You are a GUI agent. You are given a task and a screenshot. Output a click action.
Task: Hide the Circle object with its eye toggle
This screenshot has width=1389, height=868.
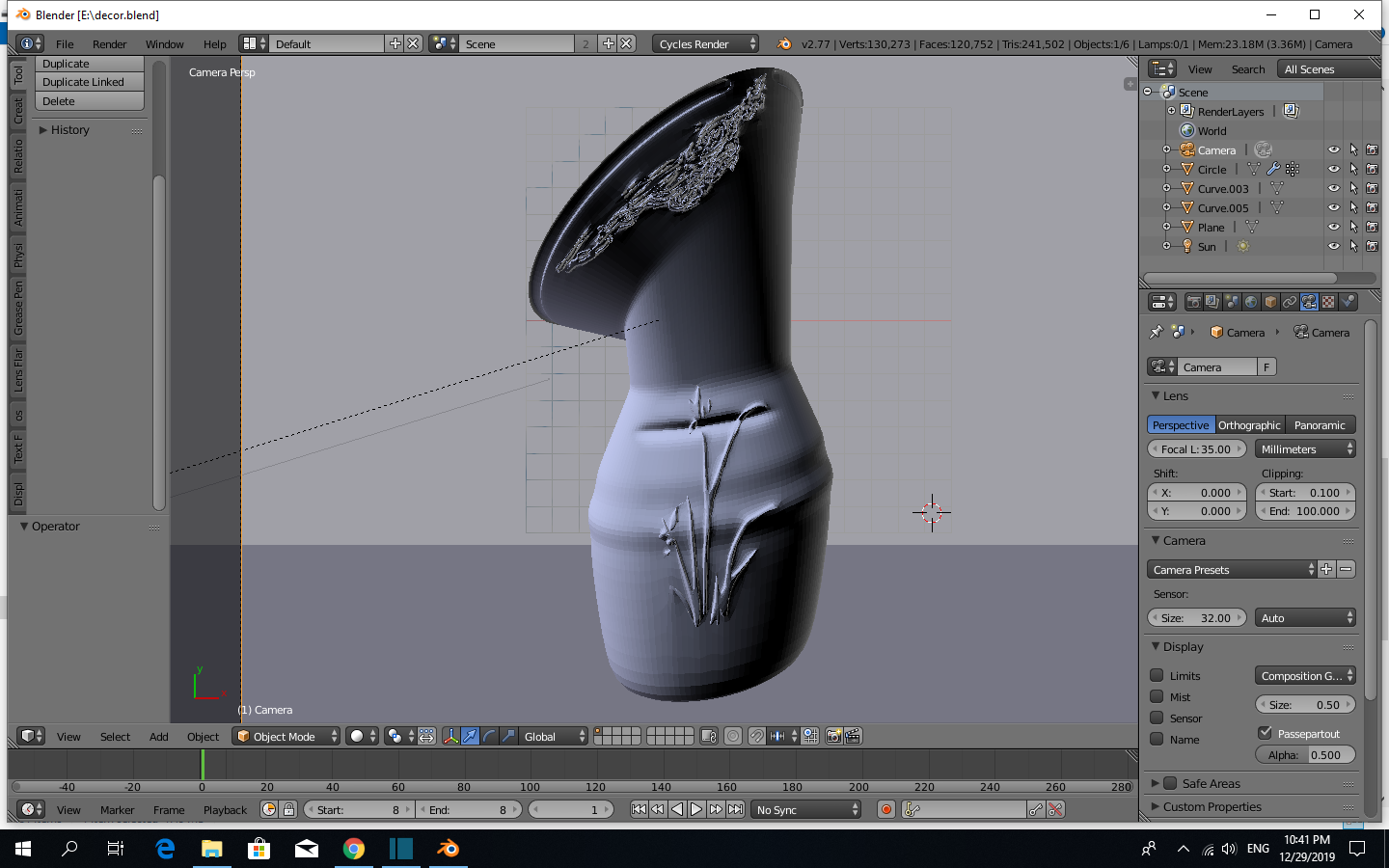[1334, 169]
